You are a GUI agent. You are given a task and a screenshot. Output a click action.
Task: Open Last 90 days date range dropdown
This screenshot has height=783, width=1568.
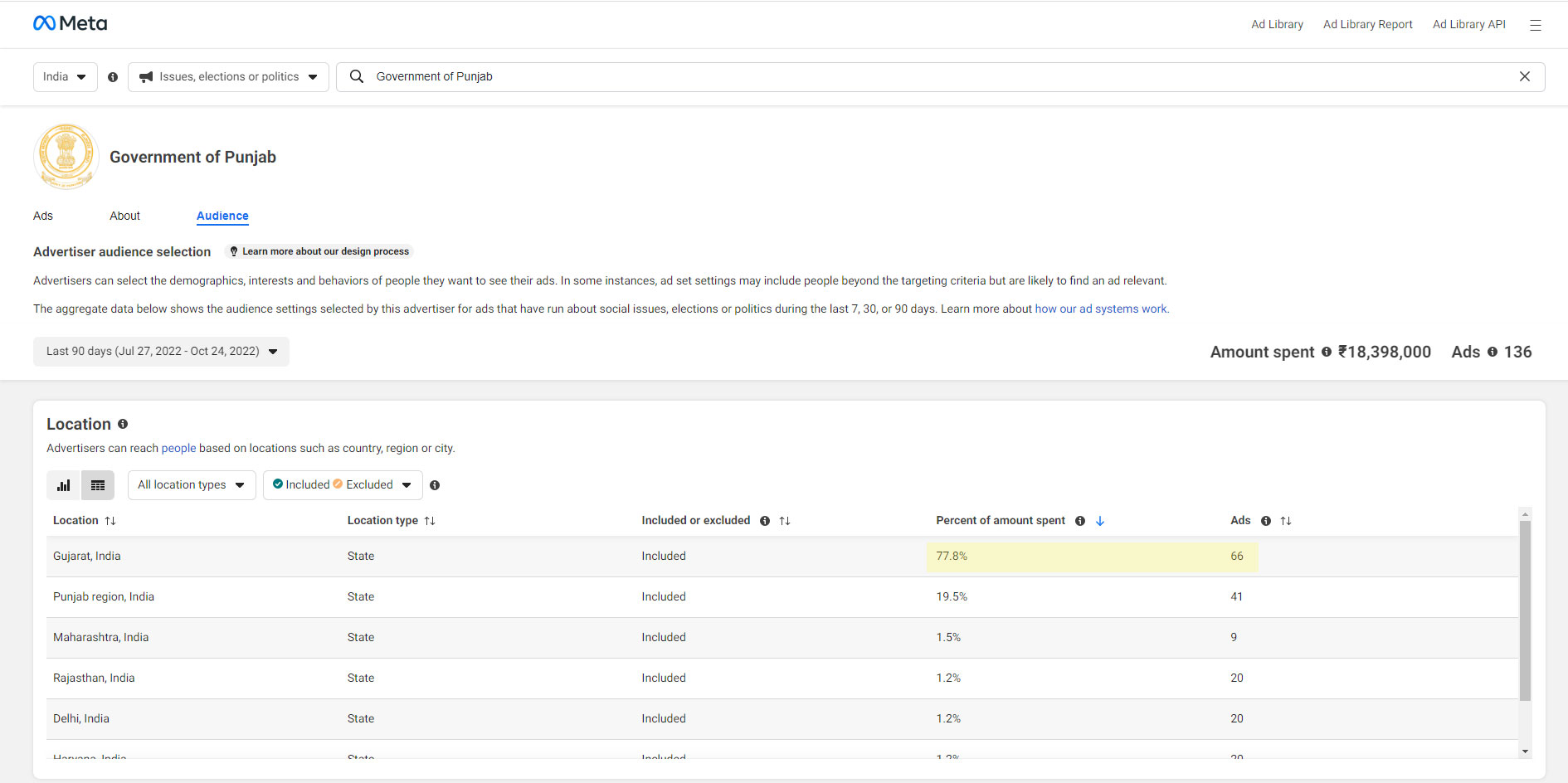(161, 352)
